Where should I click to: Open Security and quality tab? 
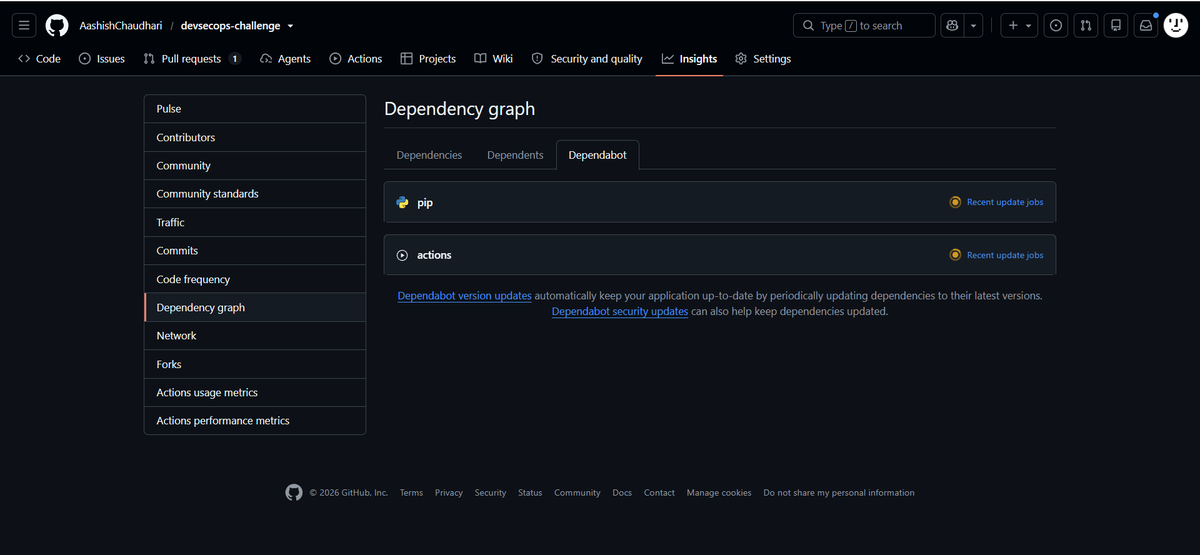pyautogui.click(x=587, y=59)
